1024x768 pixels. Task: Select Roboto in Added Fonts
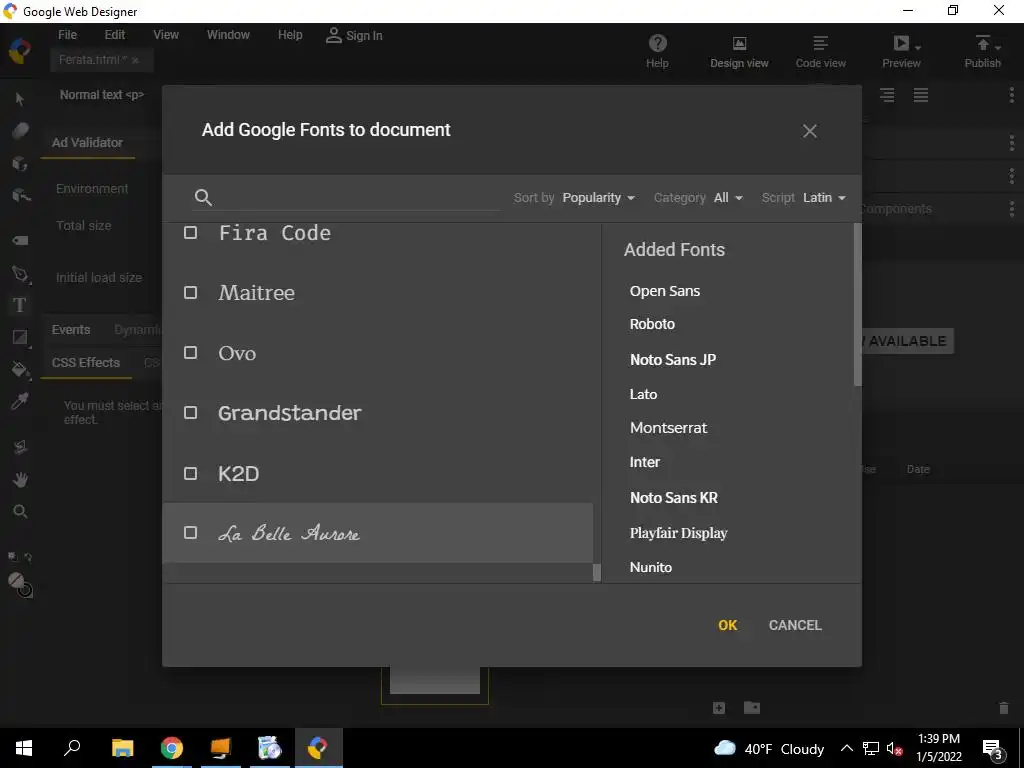(x=652, y=324)
